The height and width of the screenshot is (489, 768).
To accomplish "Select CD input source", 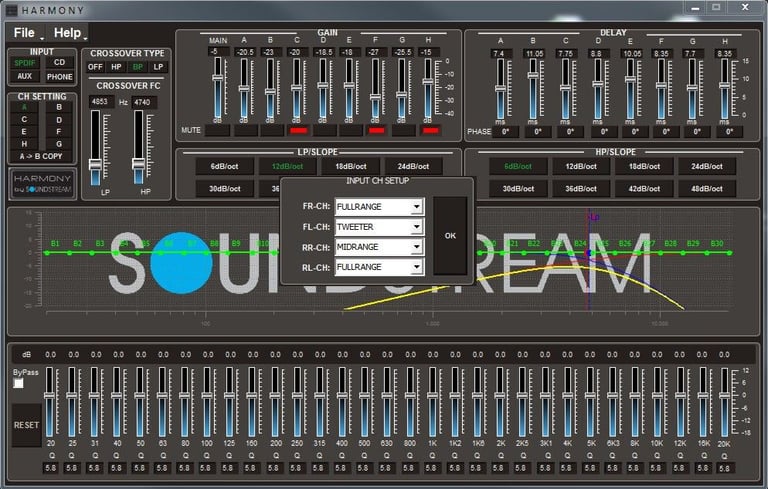I will [x=59, y=62].
